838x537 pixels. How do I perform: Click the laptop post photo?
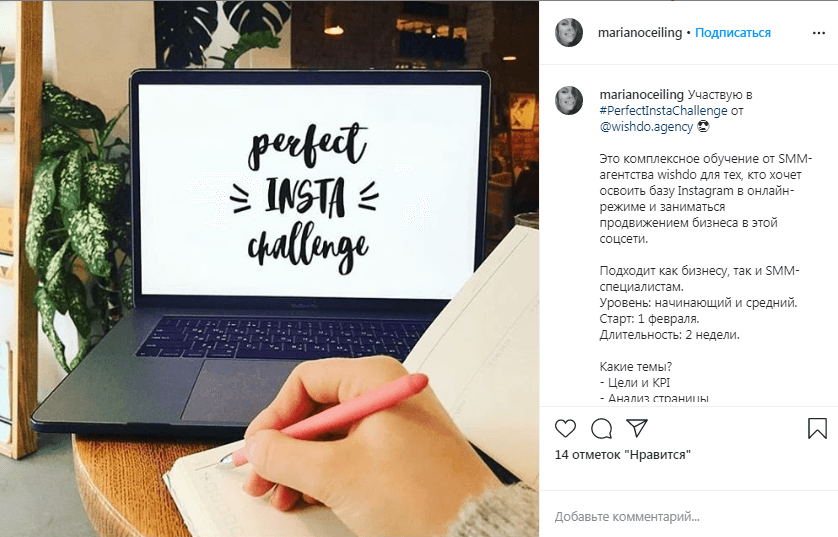pos(269,269)
